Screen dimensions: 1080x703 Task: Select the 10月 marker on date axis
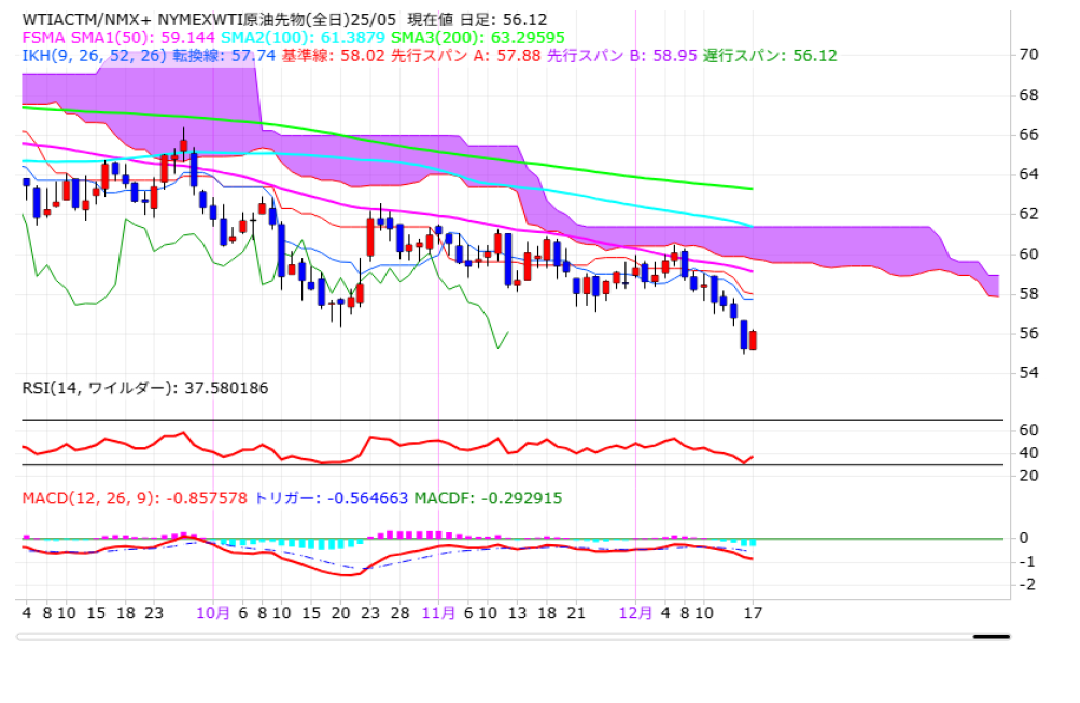tap(213, 612)
